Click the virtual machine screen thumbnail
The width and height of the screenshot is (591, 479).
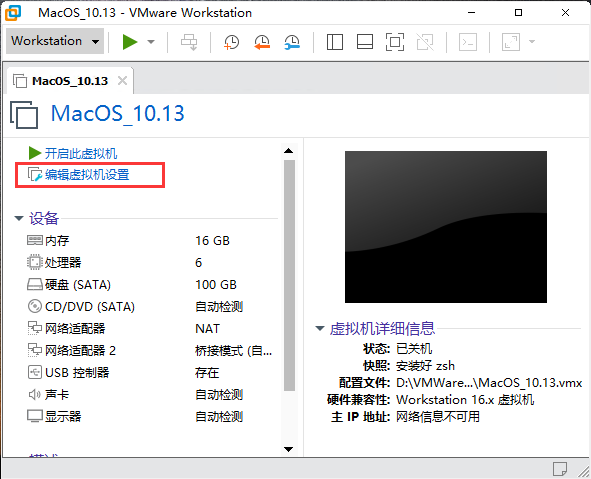(x=446, y=227)
